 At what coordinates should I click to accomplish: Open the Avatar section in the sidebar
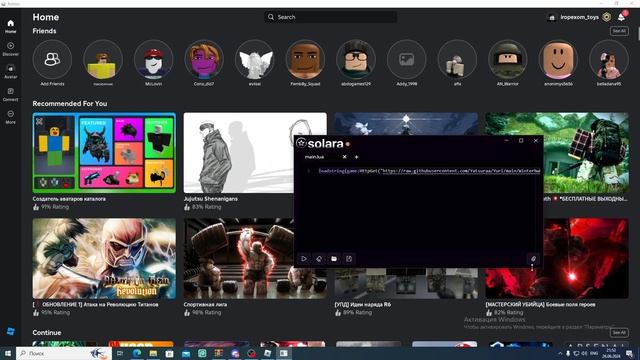point(11,71)
